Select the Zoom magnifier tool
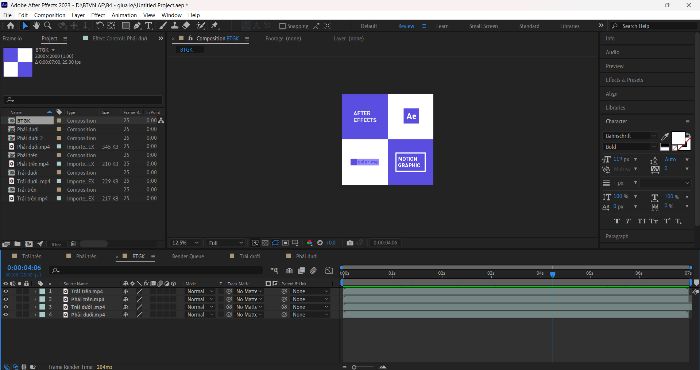Viewport: 700px width, 370px height. point(48,26)
